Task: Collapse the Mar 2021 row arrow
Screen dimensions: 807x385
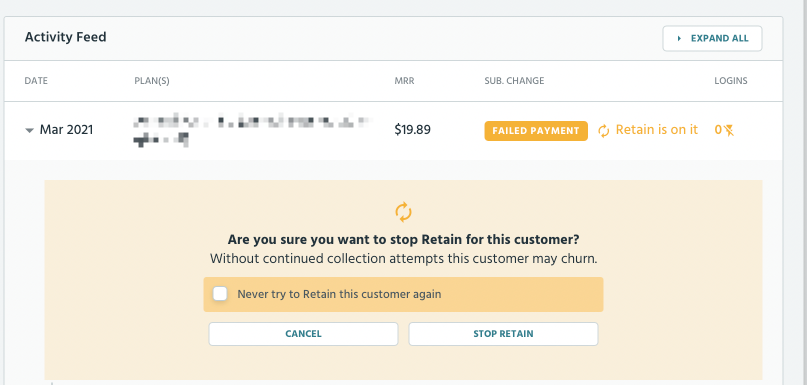Action: (29, 131)
